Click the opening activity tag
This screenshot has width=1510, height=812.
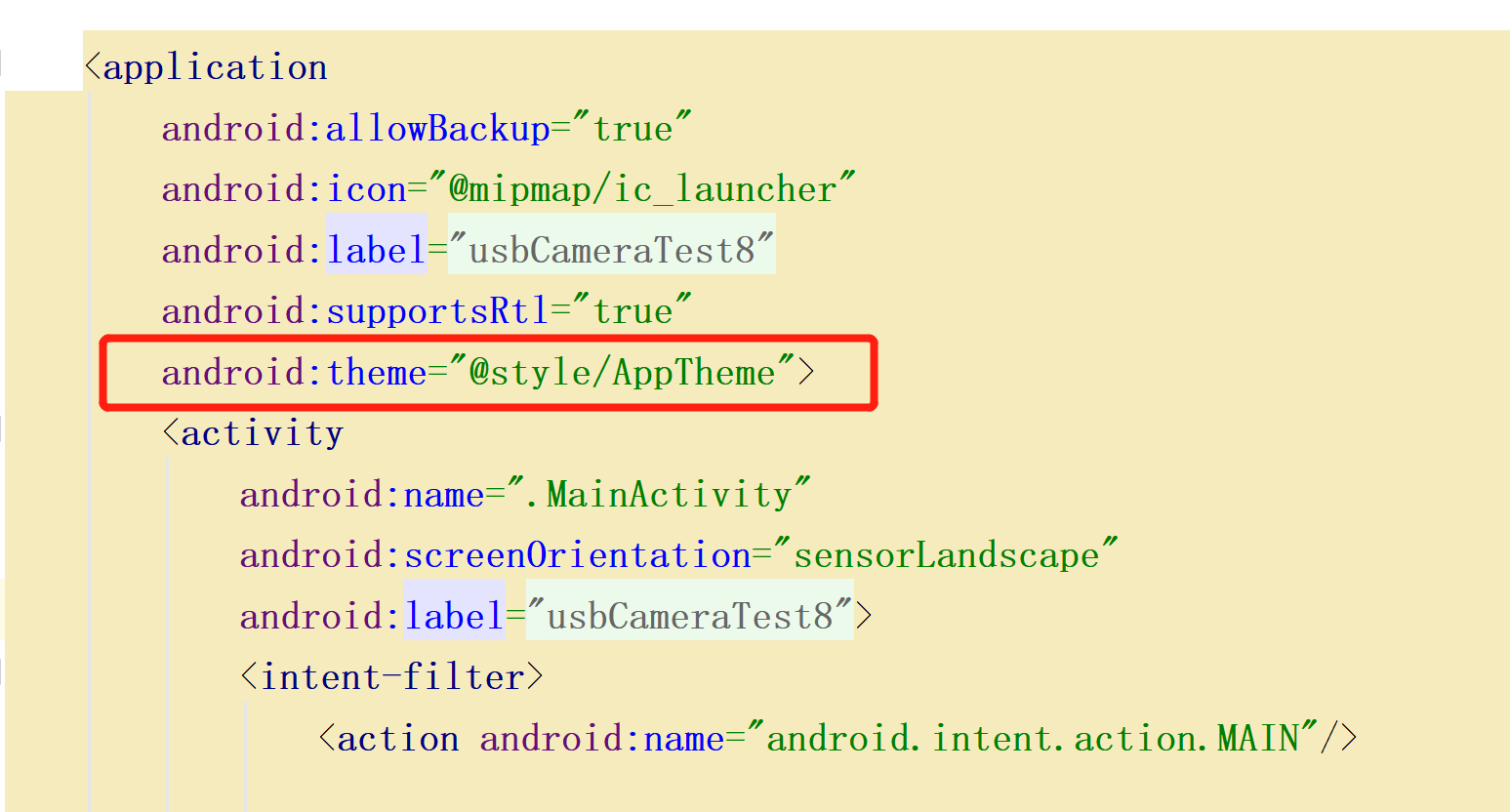click(253, 433)
